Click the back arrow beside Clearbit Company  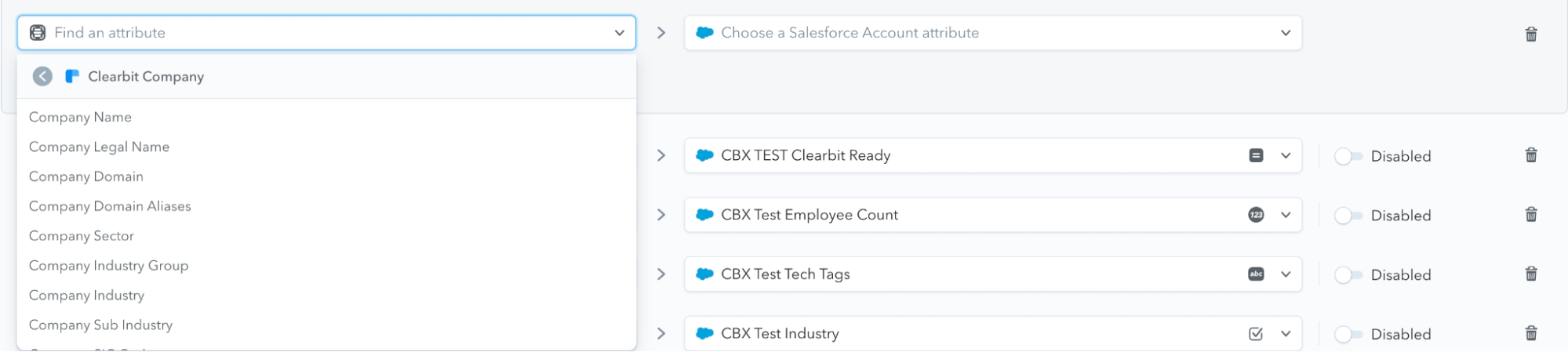[42, 76]
